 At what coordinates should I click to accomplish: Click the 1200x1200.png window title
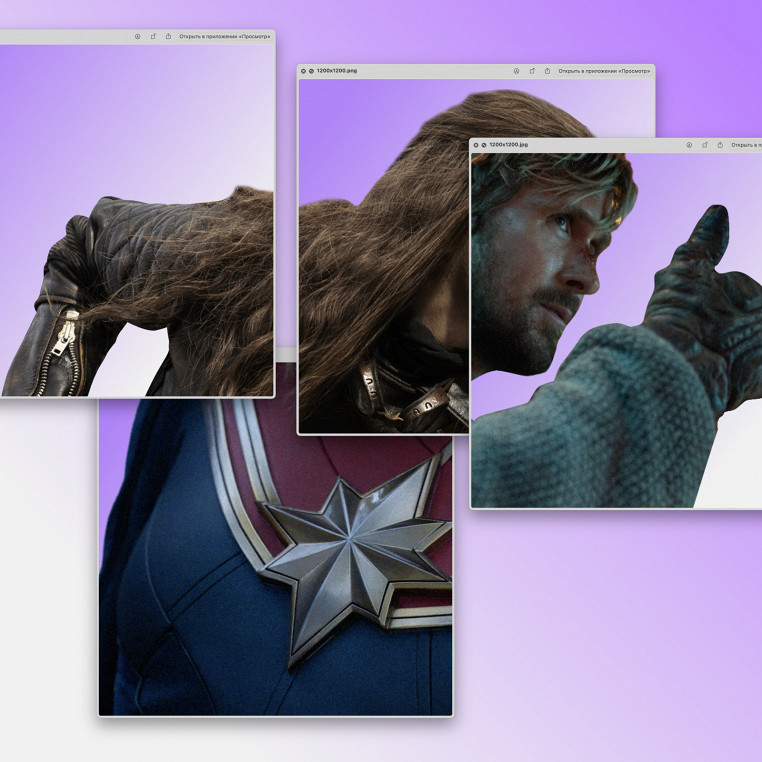(336, 71)
